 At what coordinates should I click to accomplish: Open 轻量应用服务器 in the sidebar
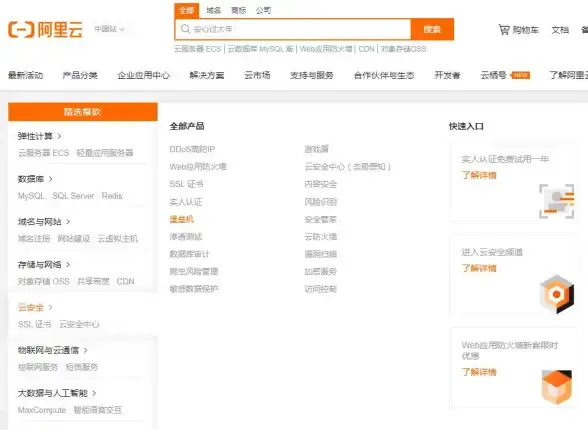point(105,153)
